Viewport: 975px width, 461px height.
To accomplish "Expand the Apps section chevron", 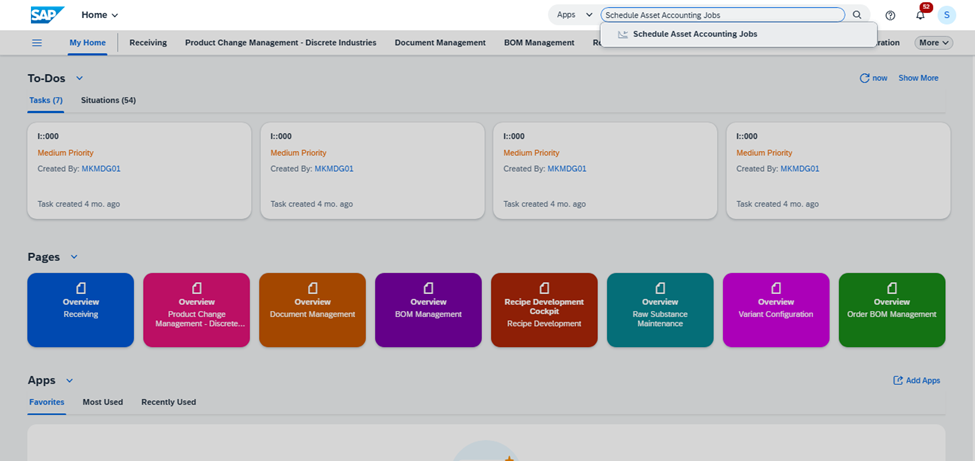I will 69,380.
